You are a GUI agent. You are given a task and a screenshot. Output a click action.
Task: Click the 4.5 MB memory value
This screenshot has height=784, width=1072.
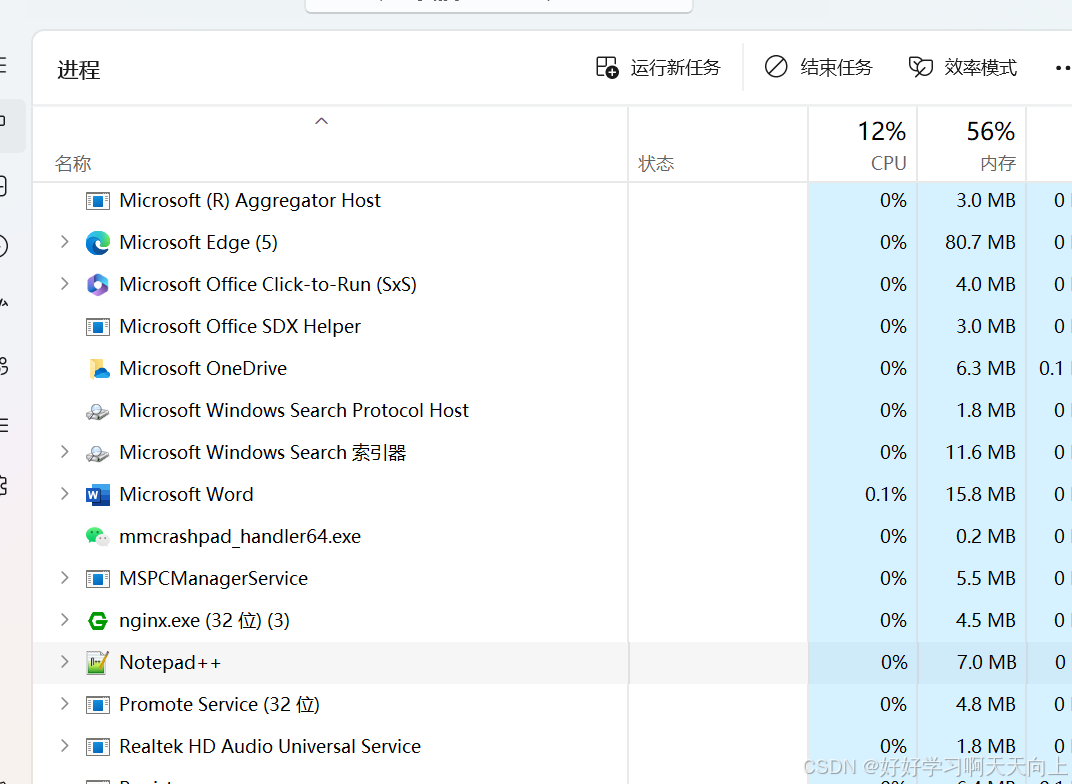(x=986, y=621)
